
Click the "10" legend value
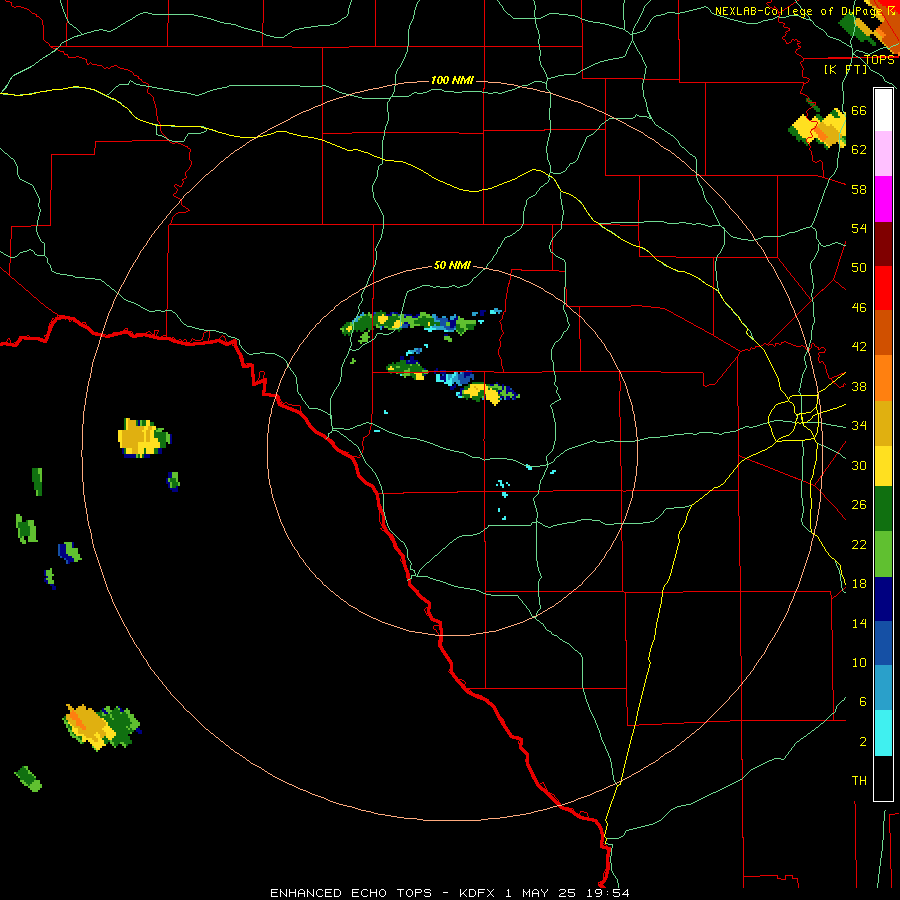point(859,662)
